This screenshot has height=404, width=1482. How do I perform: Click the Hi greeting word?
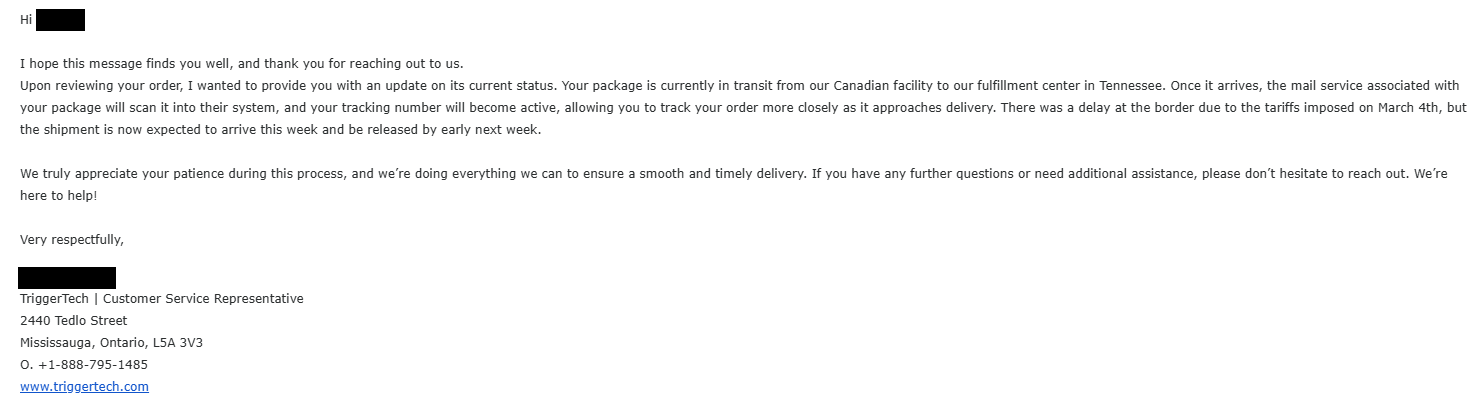point(26,20)
